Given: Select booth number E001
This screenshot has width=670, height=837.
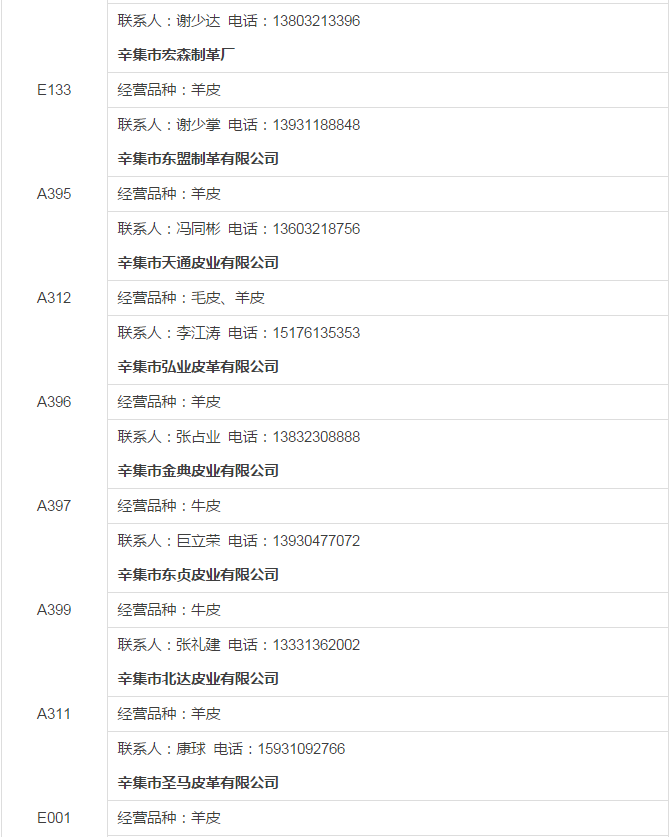Looking at the screenshot, I should [54, 818].
